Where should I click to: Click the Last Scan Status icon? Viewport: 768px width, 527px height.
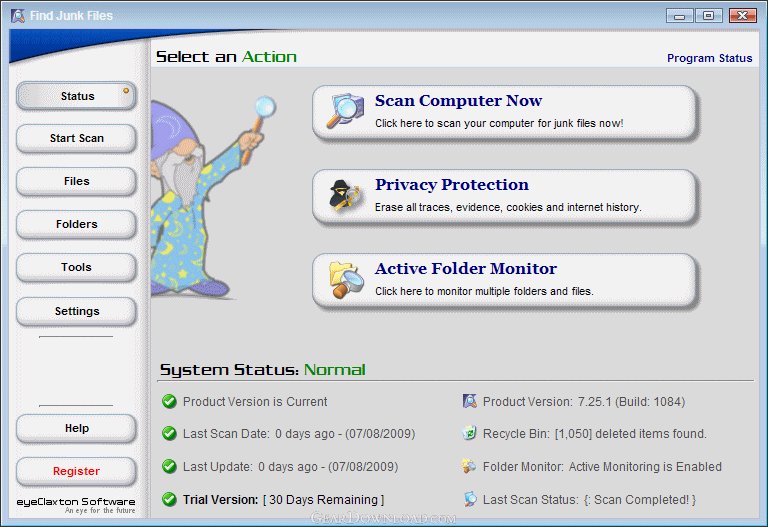(470, 499)
